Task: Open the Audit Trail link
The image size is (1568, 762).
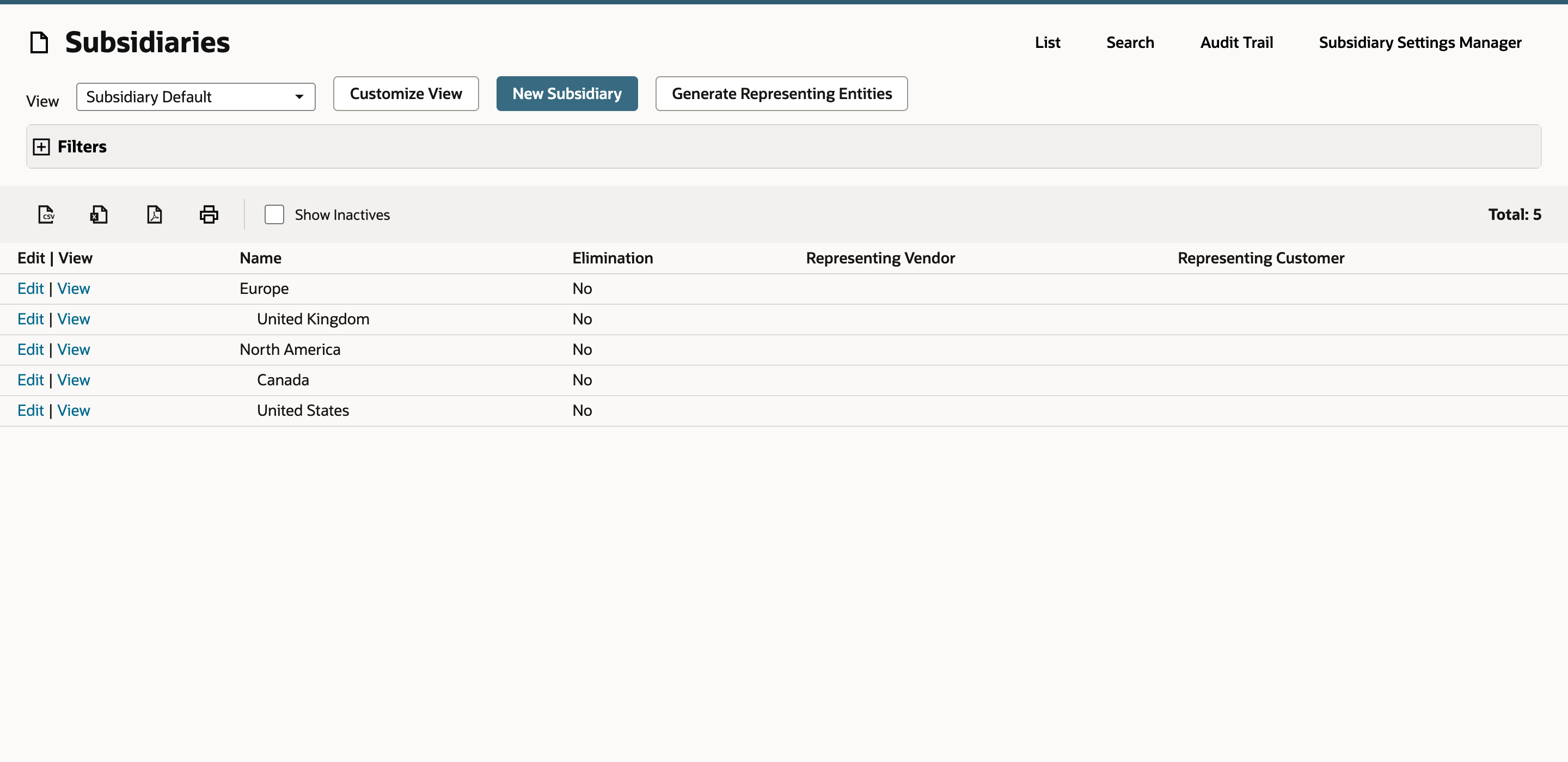Action: click(x=1236, y=42)
